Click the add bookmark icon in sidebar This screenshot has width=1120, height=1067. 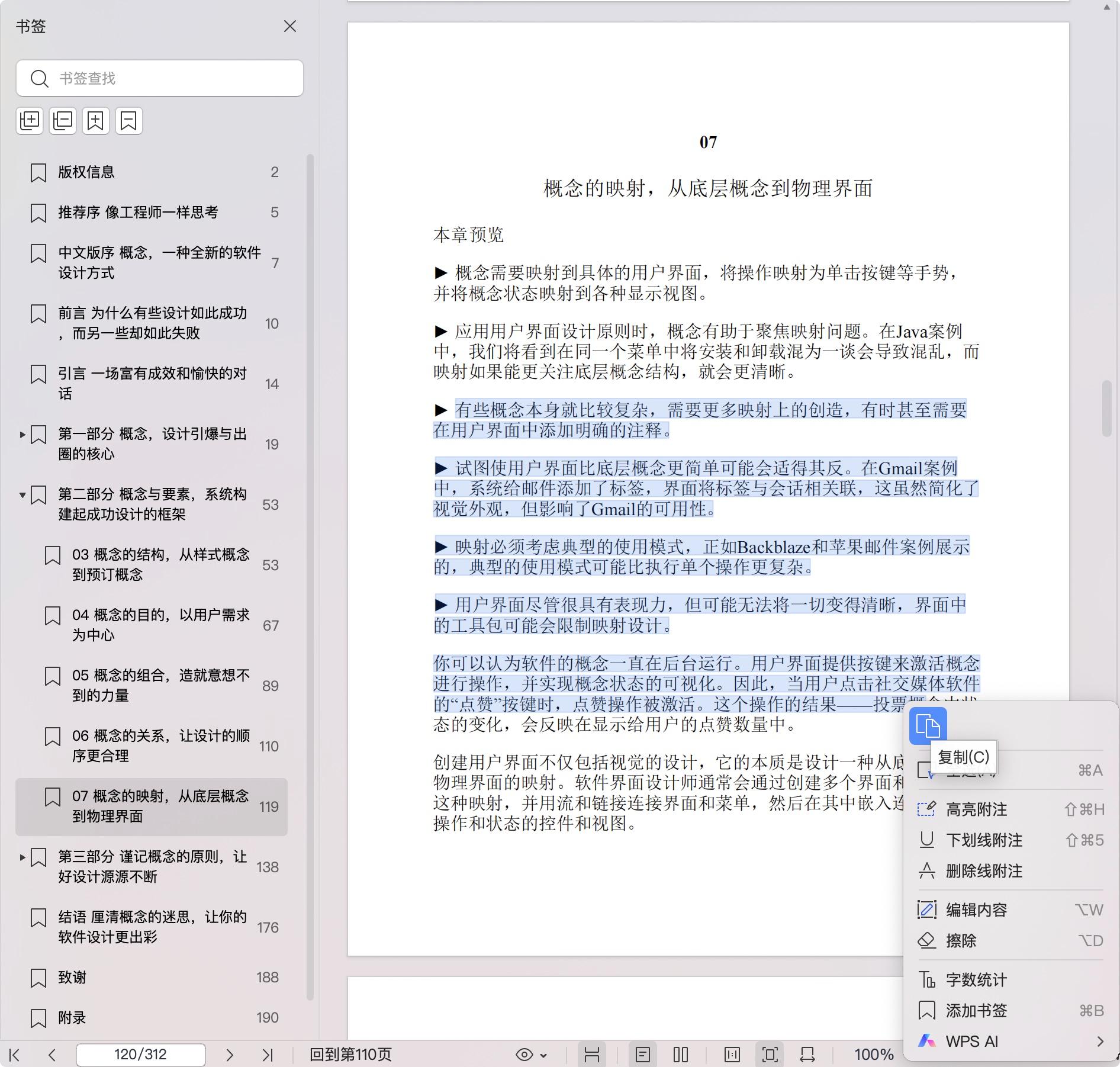96,121
